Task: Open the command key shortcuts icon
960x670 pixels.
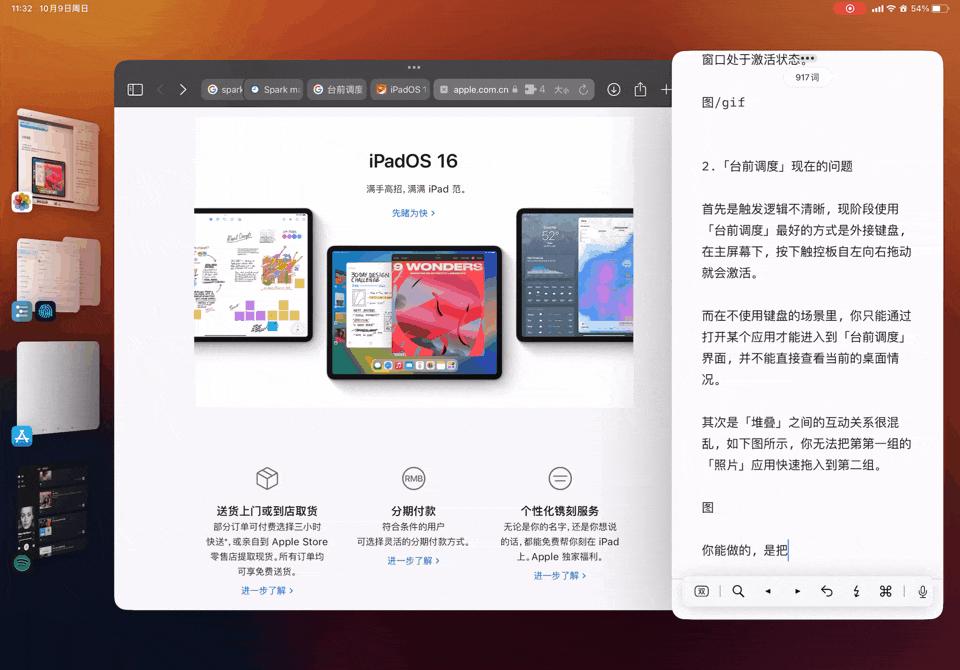Action: coord(885,592)
